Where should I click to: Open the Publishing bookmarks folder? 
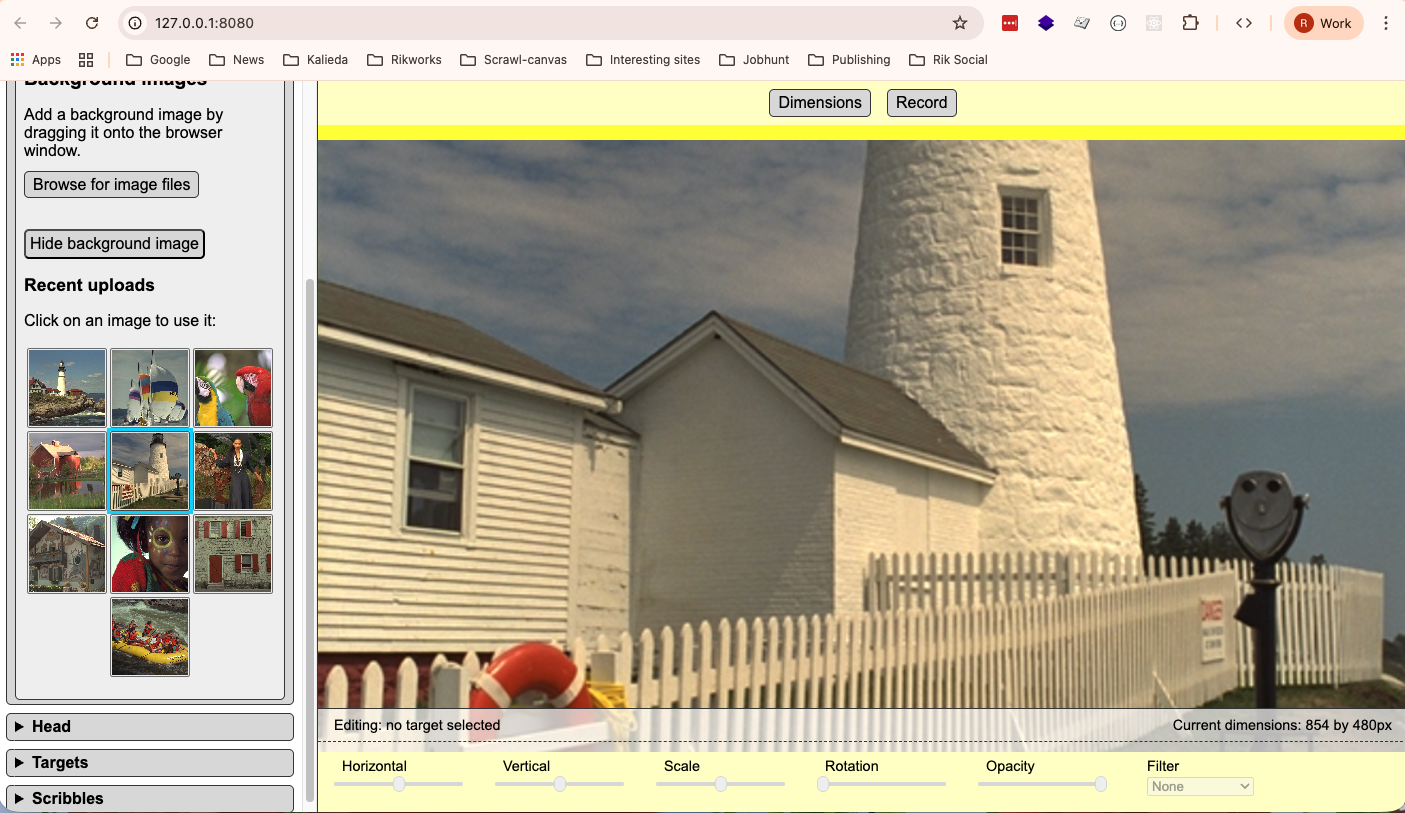tap(849, 59)
